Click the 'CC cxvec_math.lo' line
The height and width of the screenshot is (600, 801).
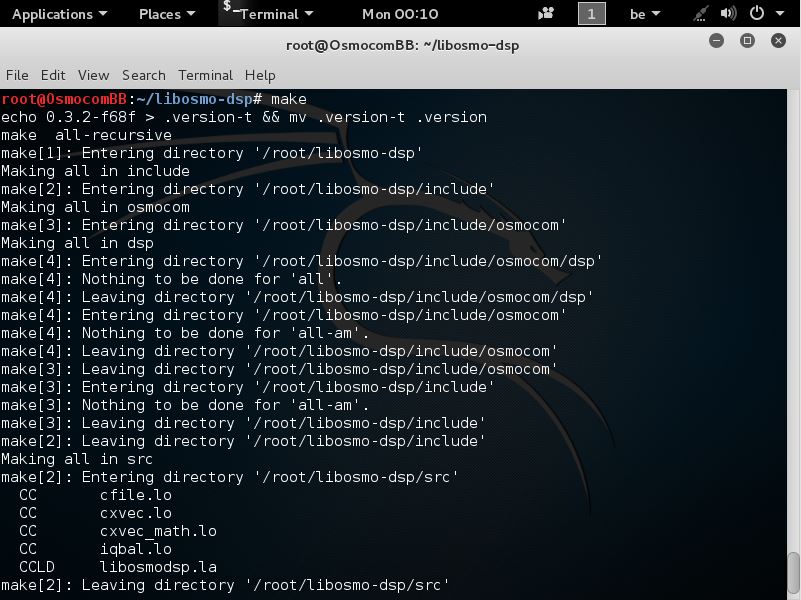click(x=118, y=531)
